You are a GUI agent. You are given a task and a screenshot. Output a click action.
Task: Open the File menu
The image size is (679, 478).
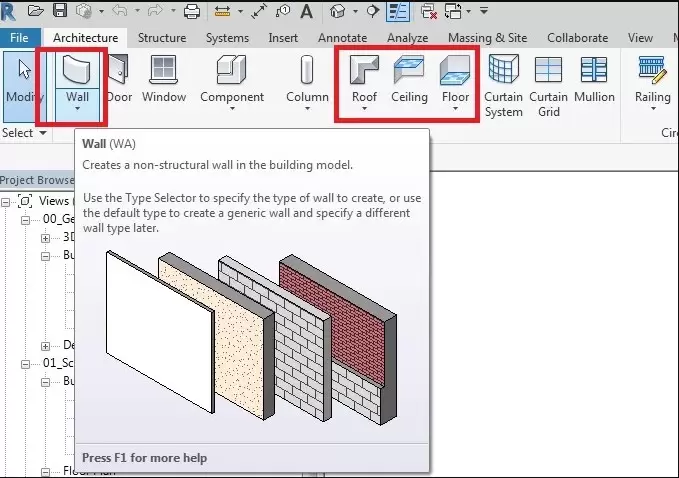[x=19, y=38]
